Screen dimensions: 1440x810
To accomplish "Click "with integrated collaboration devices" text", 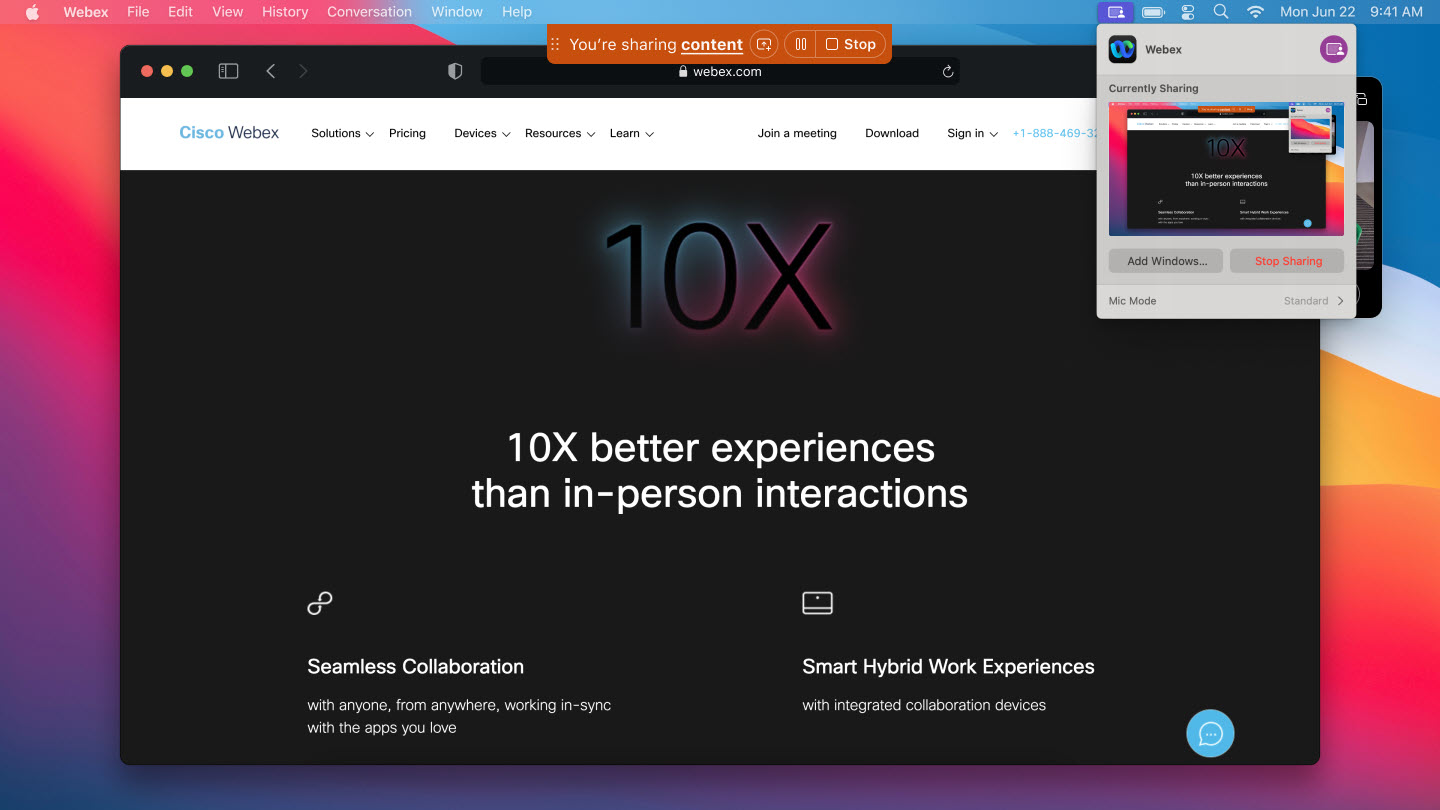I will click(x=924, y=705).
